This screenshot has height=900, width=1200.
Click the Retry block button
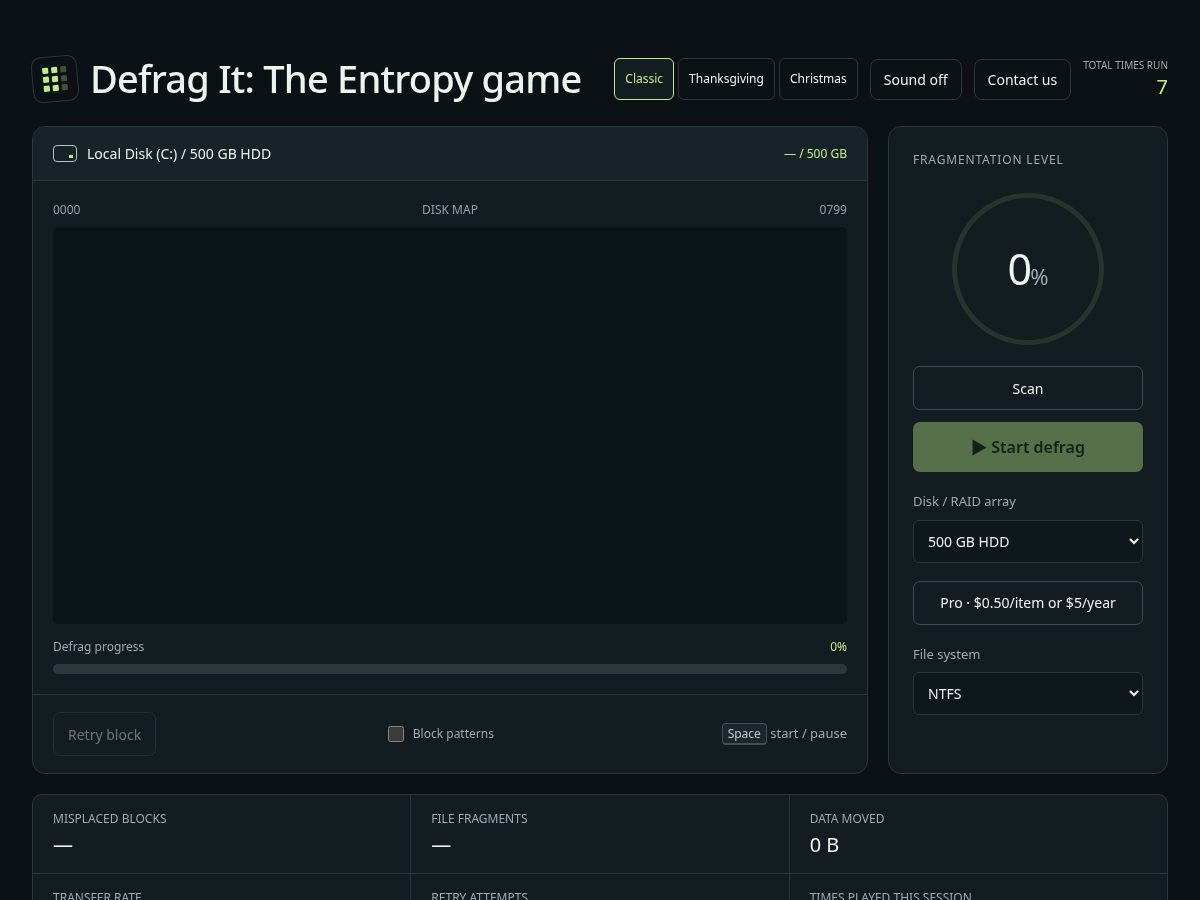tap(104, 734)
